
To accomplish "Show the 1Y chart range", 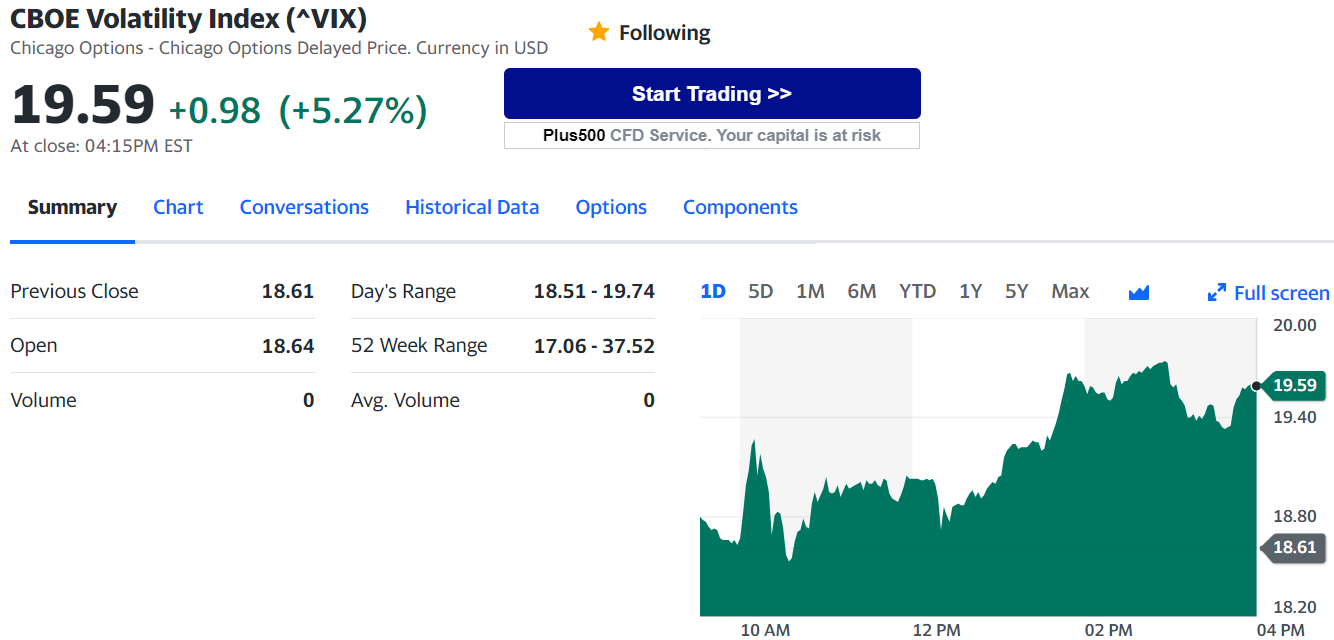I will [970, 291].
